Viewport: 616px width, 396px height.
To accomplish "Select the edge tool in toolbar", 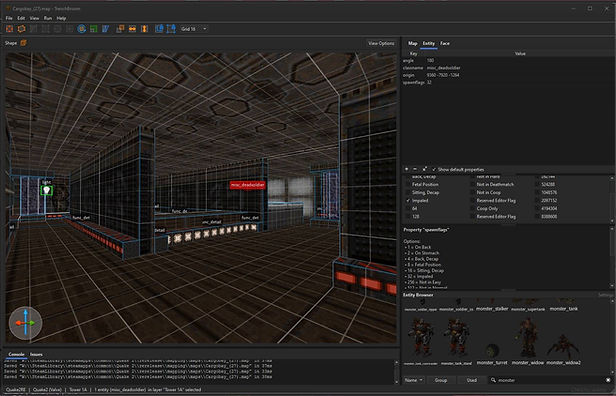I will [x=57, y=29].
